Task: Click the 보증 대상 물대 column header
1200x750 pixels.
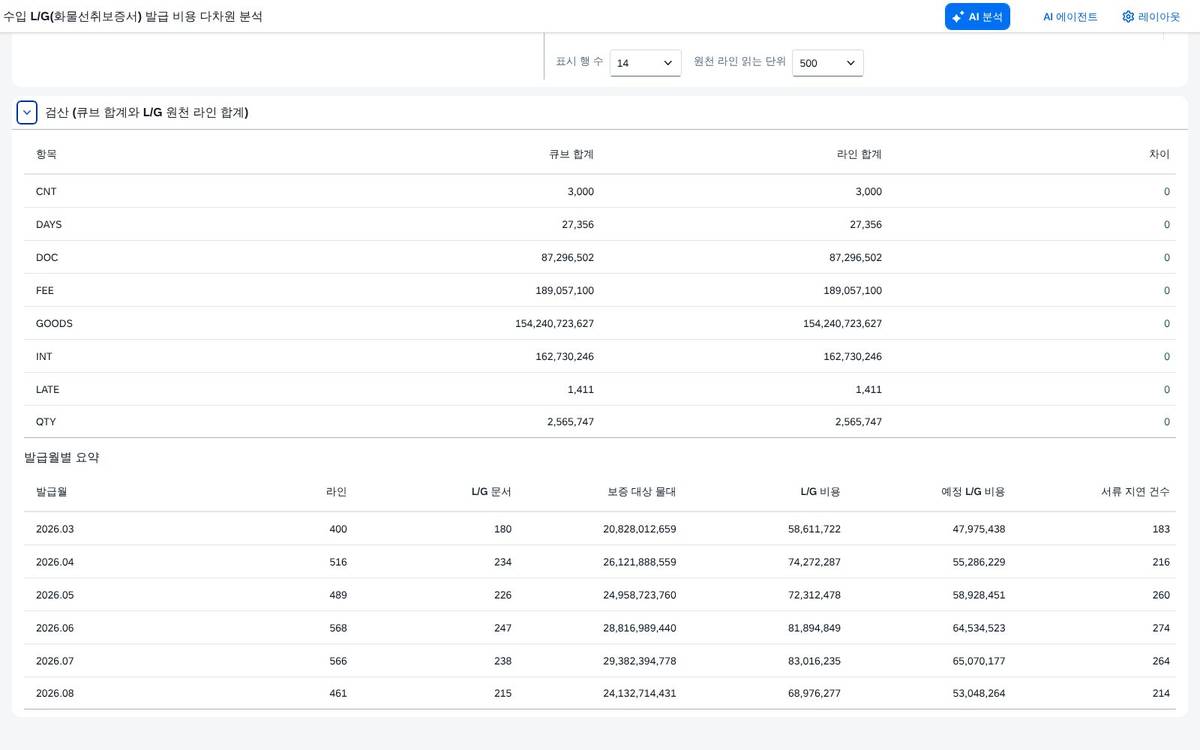Action: pos(642,491)
